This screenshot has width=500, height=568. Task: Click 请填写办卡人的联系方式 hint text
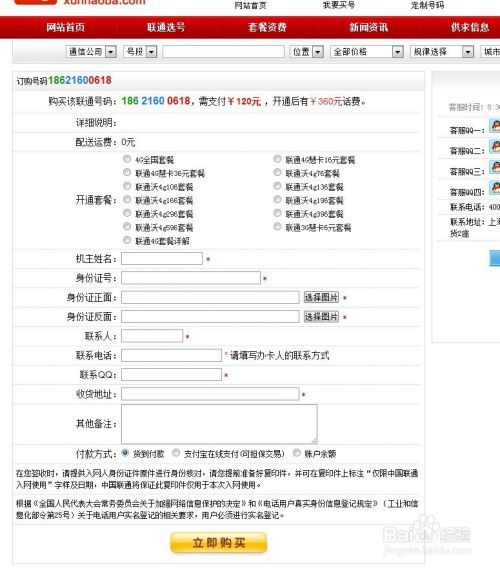[280, 356]
